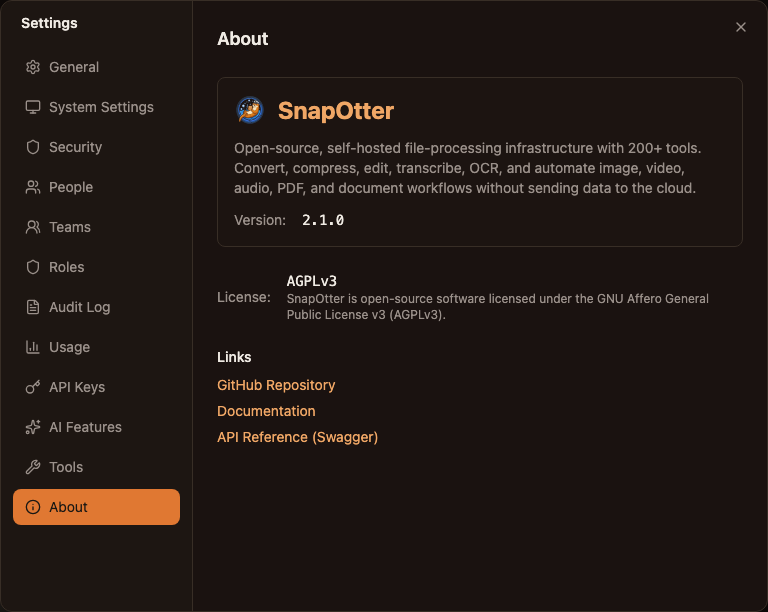Viewport: 768px width, 612px height.
Task: Click the SnapOtter product name heading
Action: point(336,111)
